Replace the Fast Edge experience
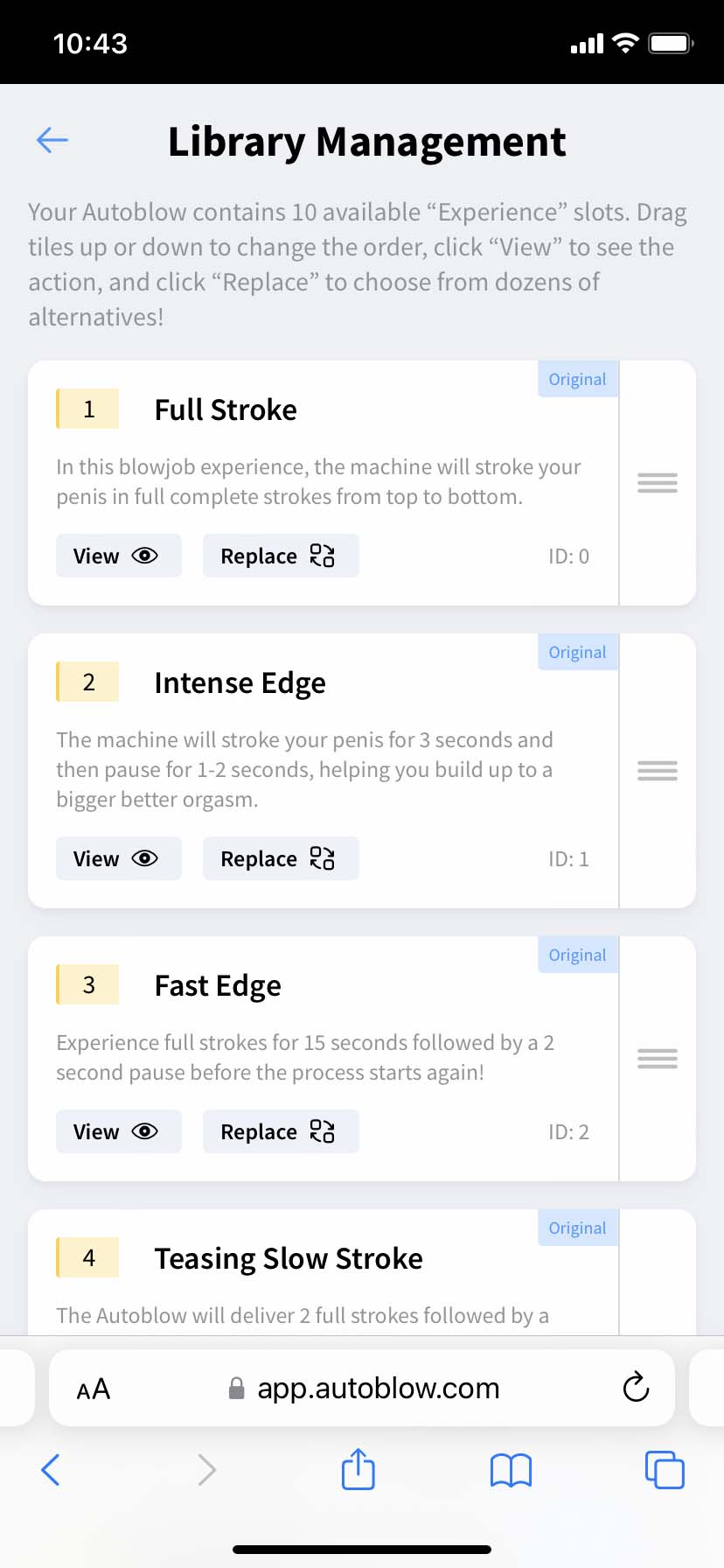This screenshot has width=724, height=1568. pyautogui.click(x=280, y=1131)
